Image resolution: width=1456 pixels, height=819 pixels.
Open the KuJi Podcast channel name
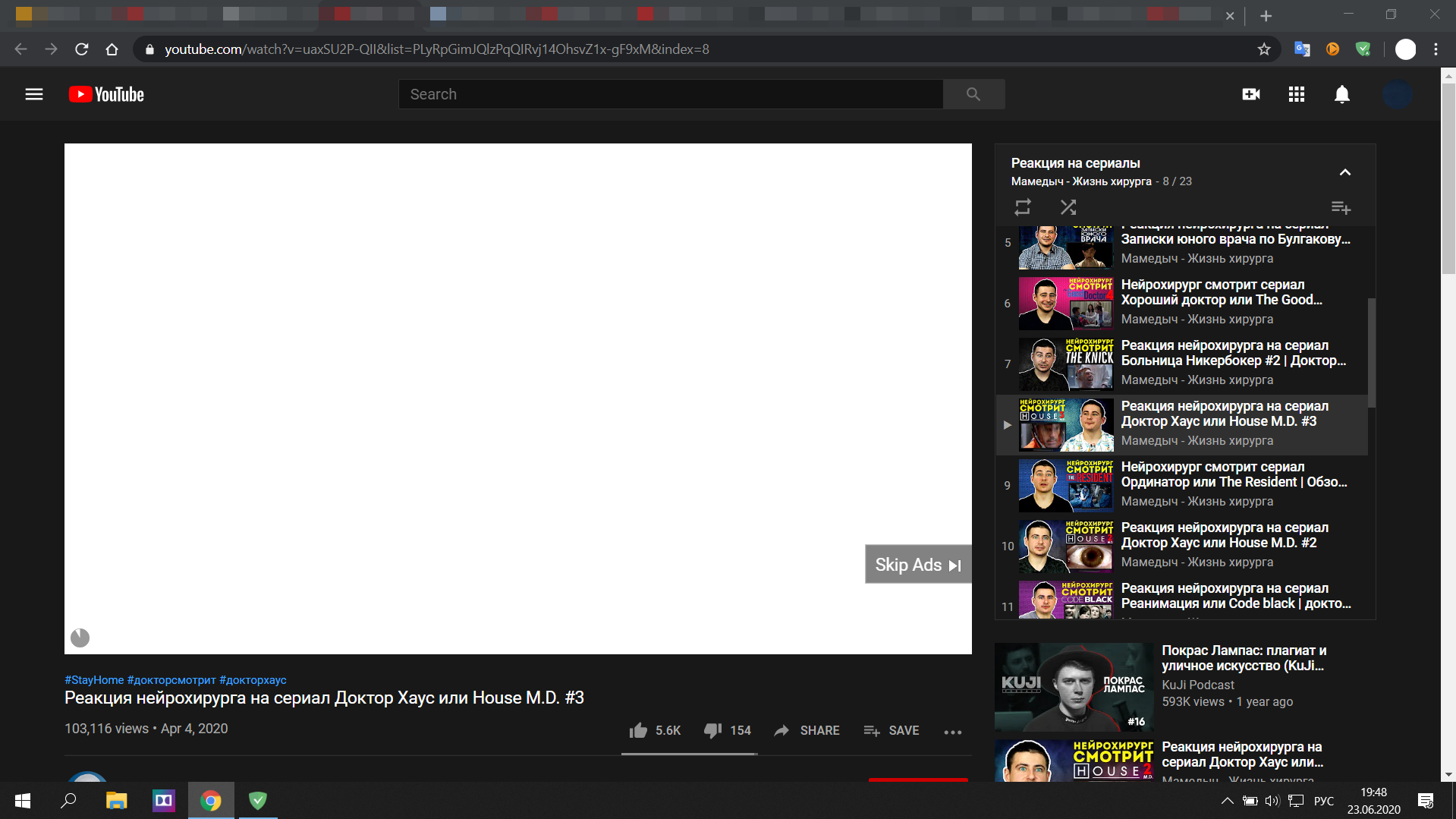pyautogui.click(x=1198, y=685)
